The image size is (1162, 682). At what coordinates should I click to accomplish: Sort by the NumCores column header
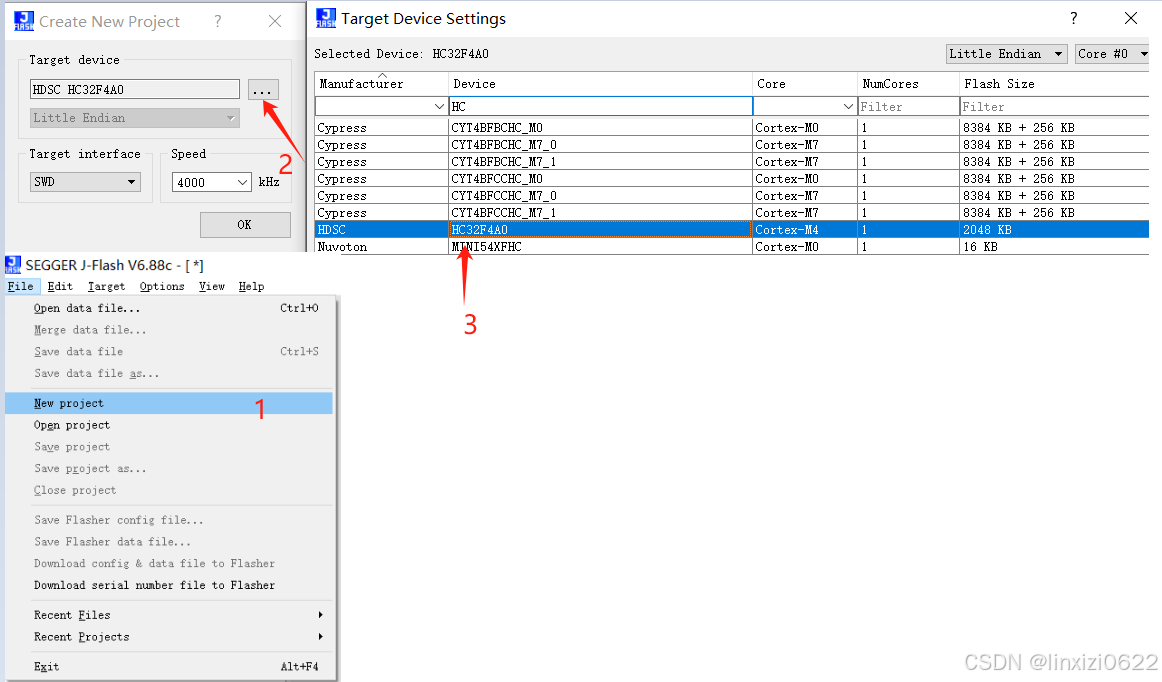click(x=909, y=84)
